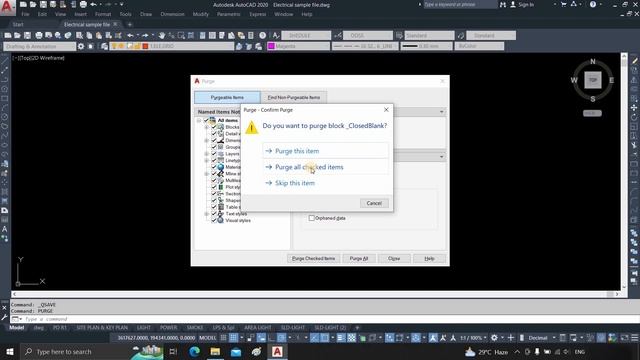Open the Express menu
The height and width of the screenshot is (360, 640).
pyautogui.click(x=258, y=14)
